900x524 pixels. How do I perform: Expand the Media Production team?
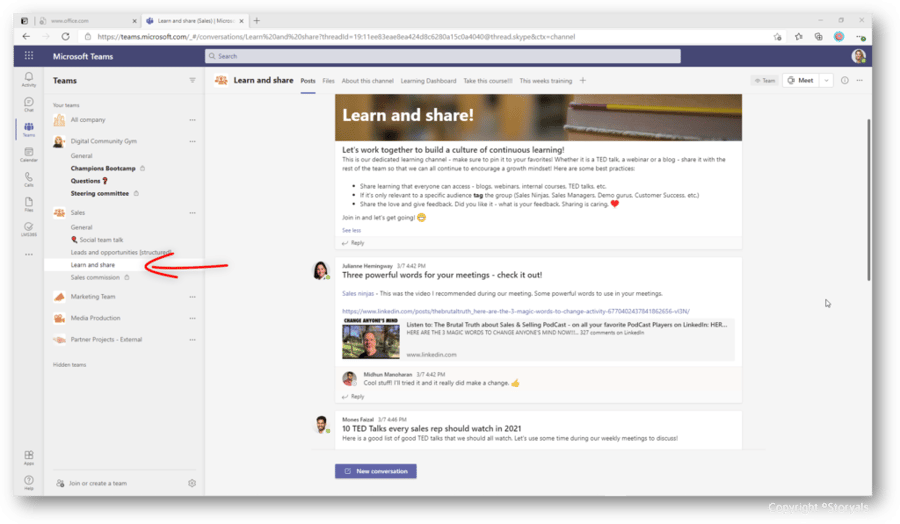click(x=95, y=318)
